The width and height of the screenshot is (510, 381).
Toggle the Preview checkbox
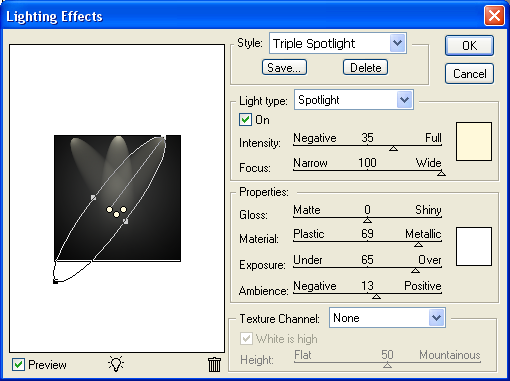(18, 365)
